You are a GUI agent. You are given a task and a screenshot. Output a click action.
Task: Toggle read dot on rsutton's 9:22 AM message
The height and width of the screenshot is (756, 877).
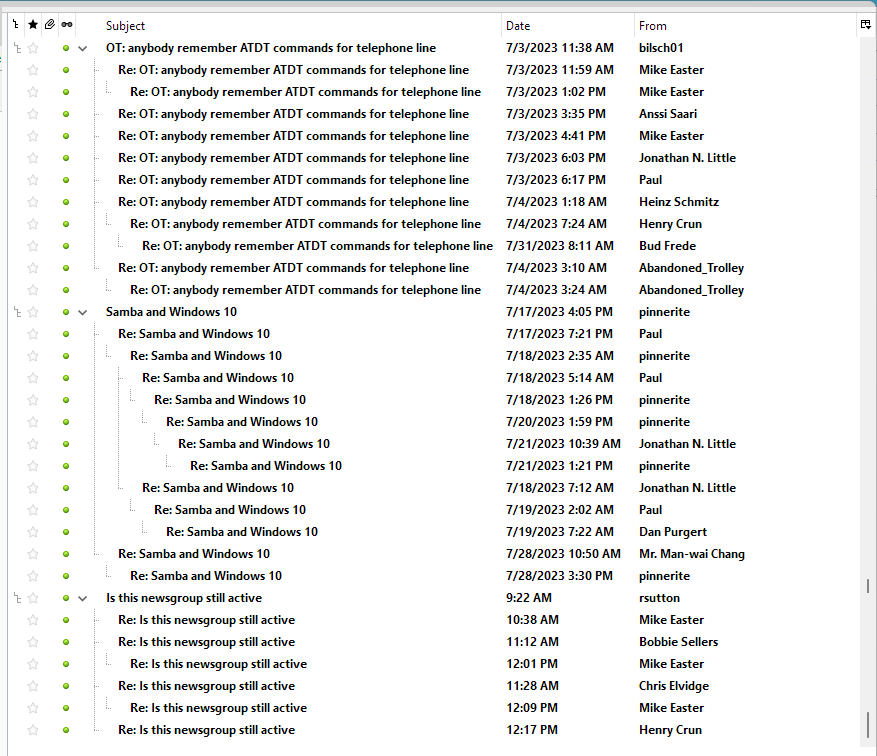[66, 598]
